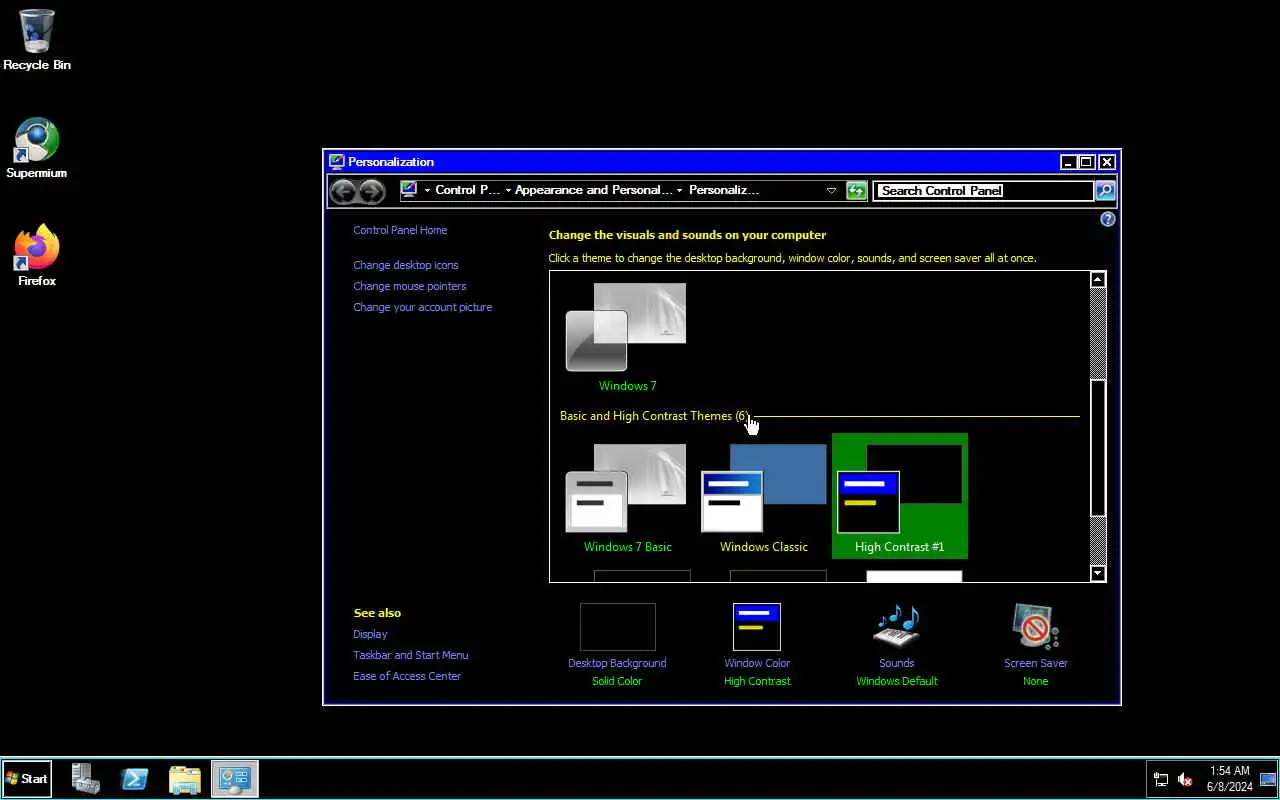Open Taskbar and Start Menu link
The width and height of the screenshot is (1280, 800).
tap(411, 655)
